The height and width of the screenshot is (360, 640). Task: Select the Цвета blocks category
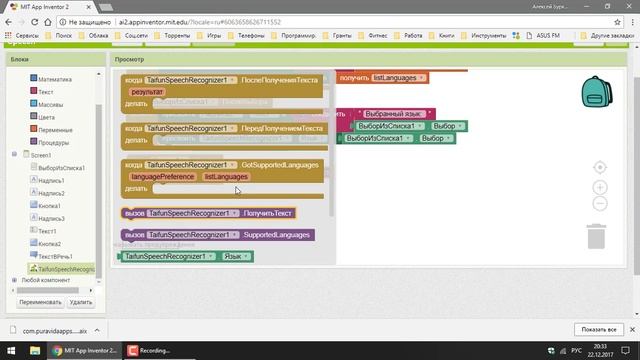click(46, 117)
